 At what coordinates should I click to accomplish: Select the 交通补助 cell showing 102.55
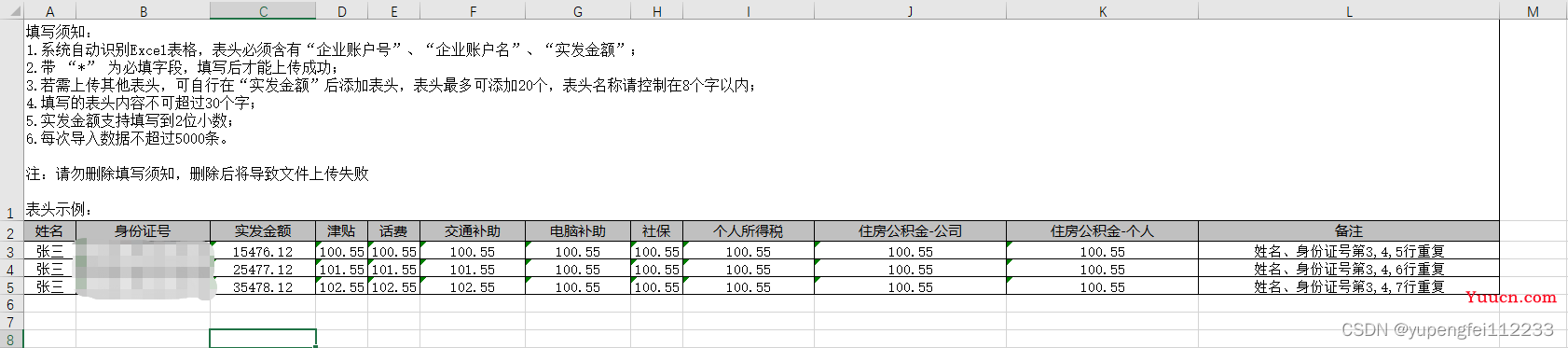473,286
